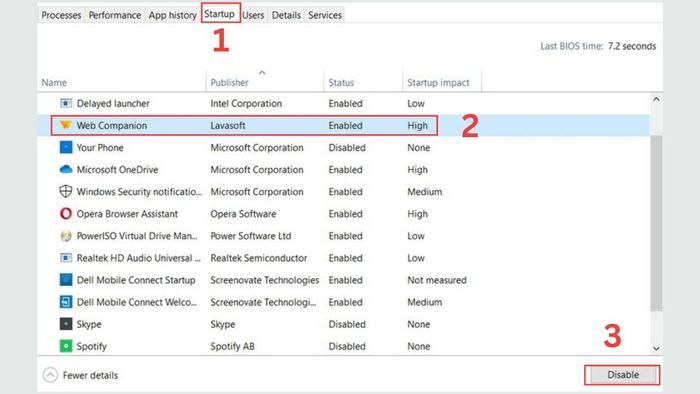Click the Opera Software publisher cell

pyautogui.click(x=243, y=214)
